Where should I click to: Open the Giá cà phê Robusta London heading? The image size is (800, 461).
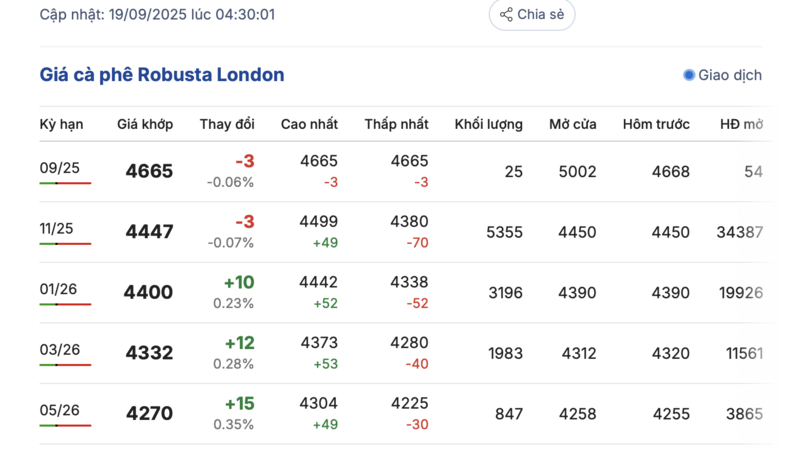[x=162, y=75]
